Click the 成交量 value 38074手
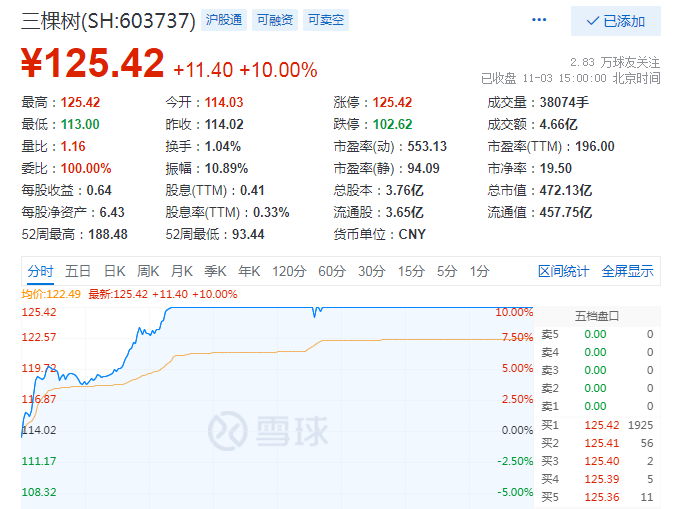 [x=564, y=102]
